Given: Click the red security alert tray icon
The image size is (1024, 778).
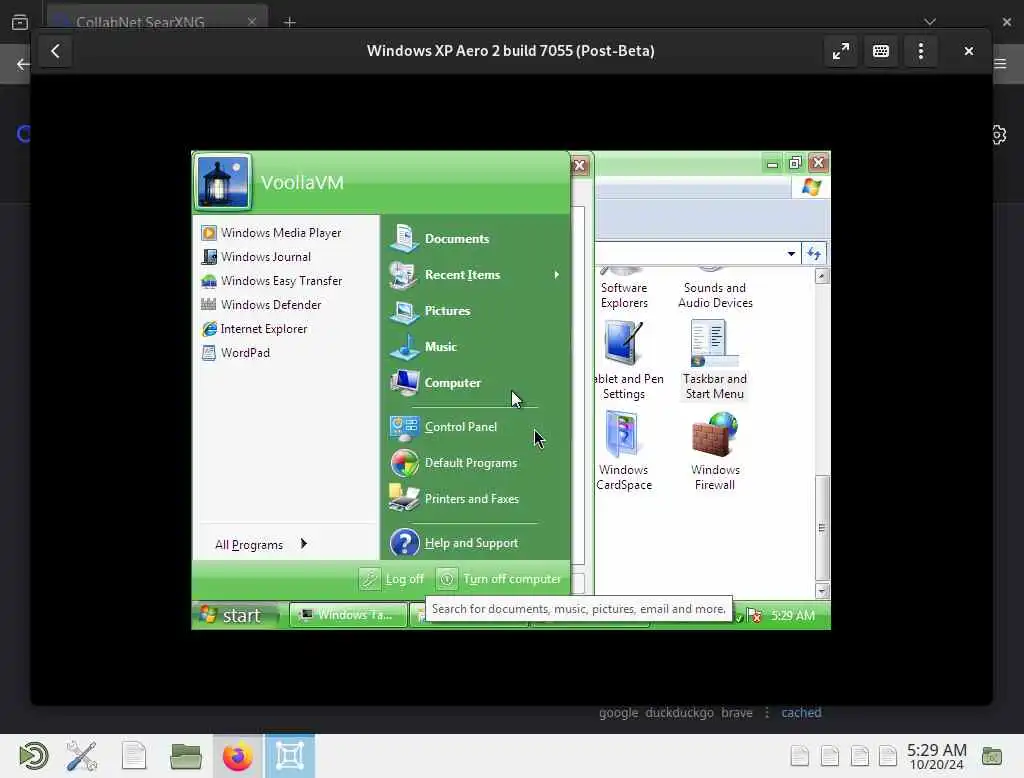Looking at the screenshot, I should (x=756, y=615).
